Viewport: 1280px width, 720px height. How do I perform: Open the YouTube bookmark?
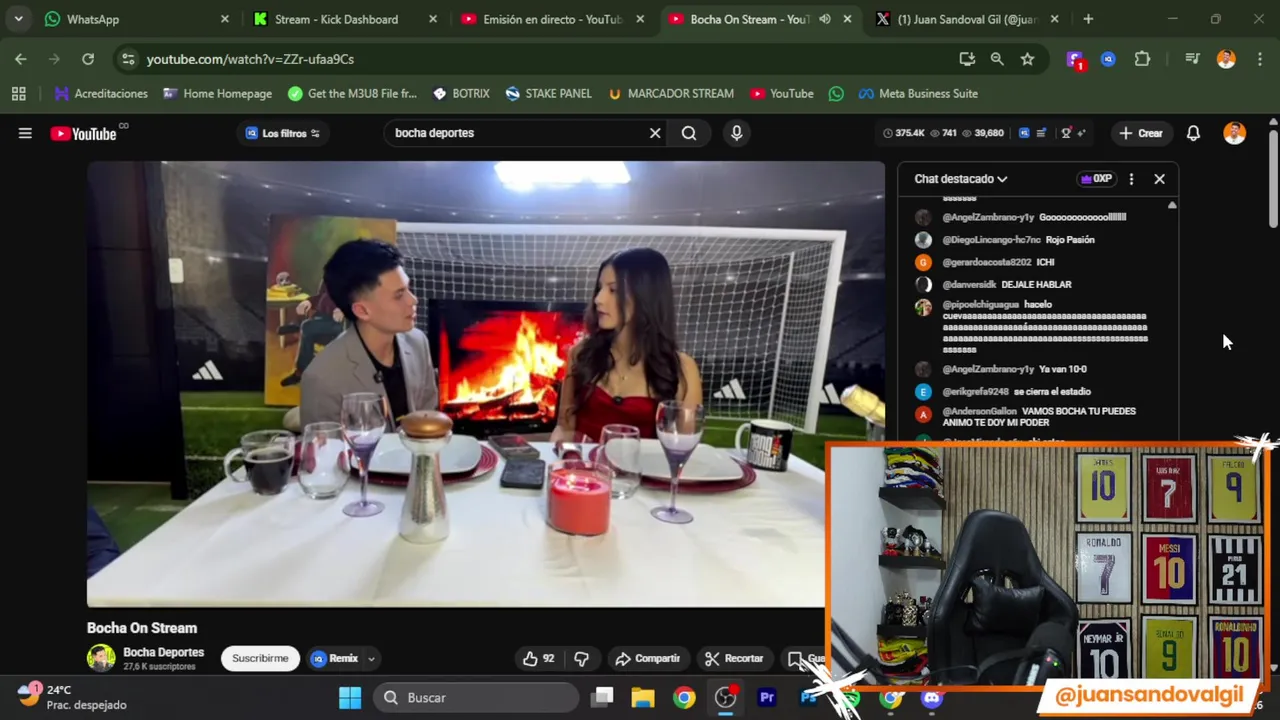(x=781, y=93)
